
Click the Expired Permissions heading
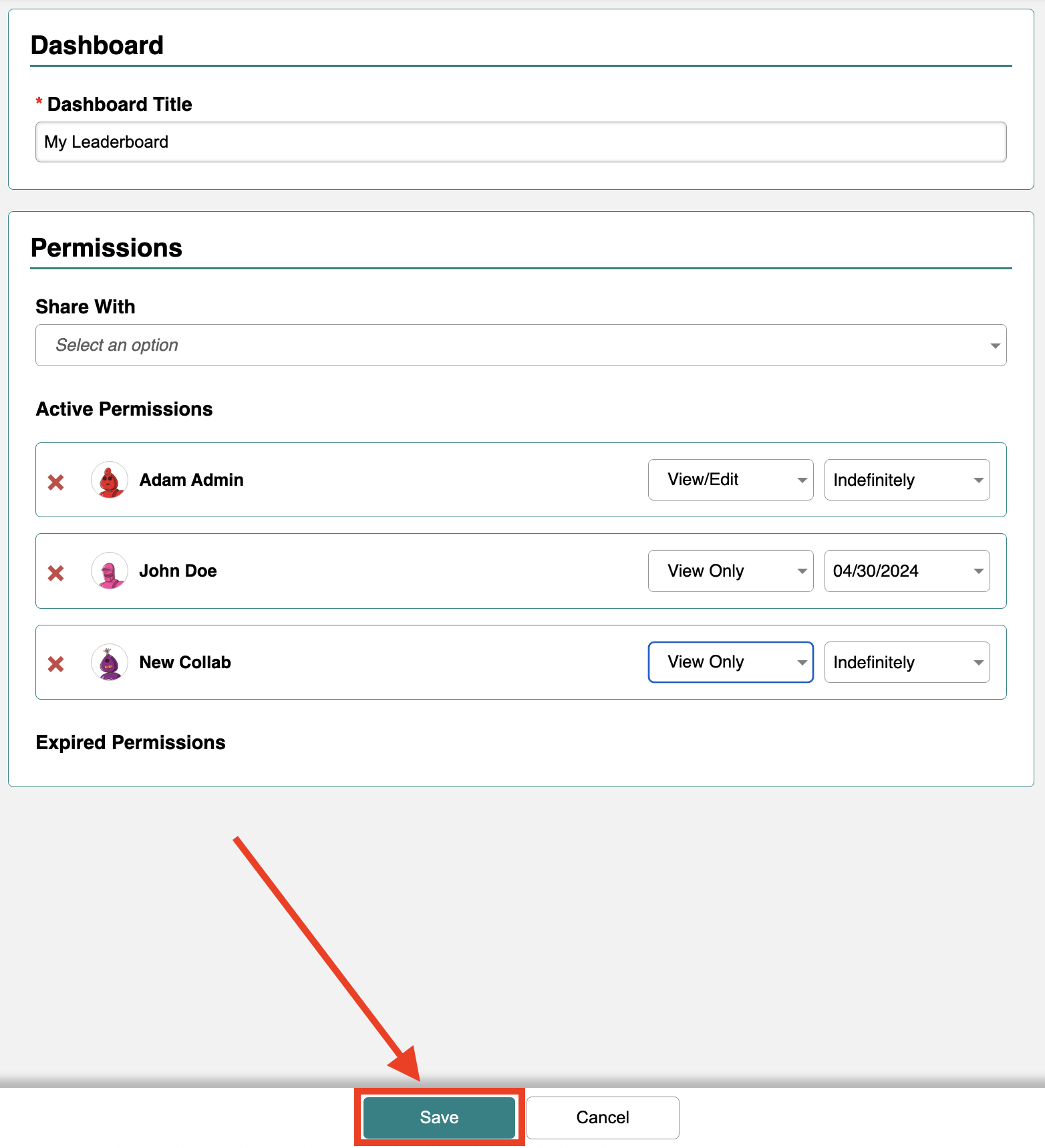click(131, 742)
